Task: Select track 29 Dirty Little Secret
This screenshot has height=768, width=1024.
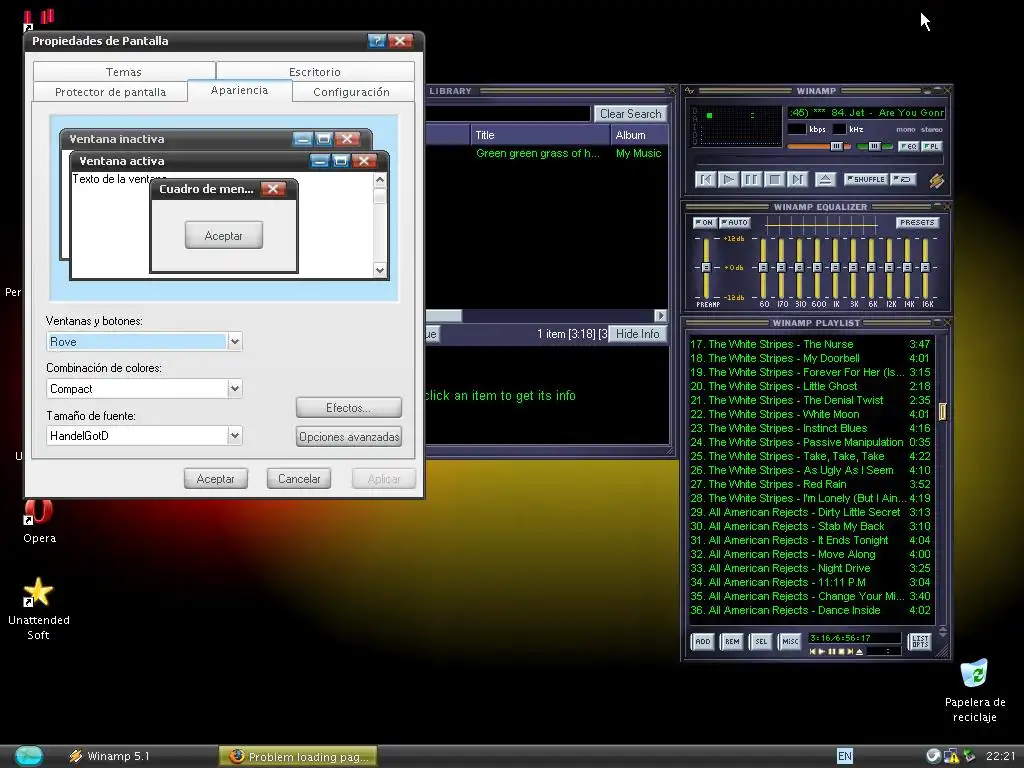Action: click(x=810, y=512)
